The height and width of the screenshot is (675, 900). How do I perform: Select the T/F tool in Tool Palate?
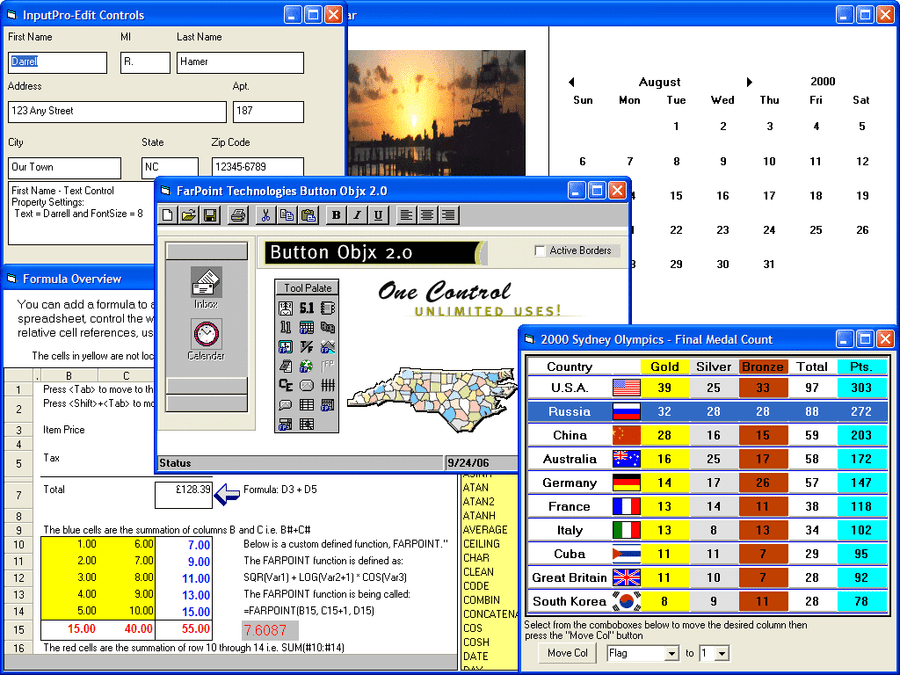[307, 347]
